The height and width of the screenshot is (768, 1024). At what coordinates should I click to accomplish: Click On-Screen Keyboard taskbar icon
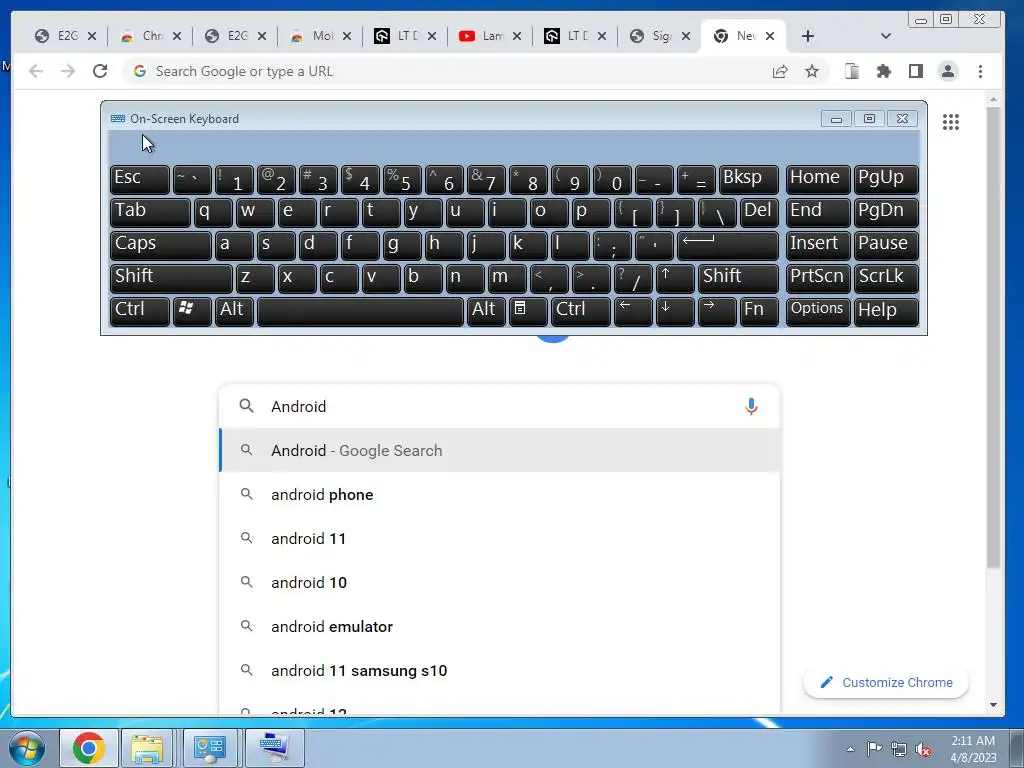tap(273, 748)
